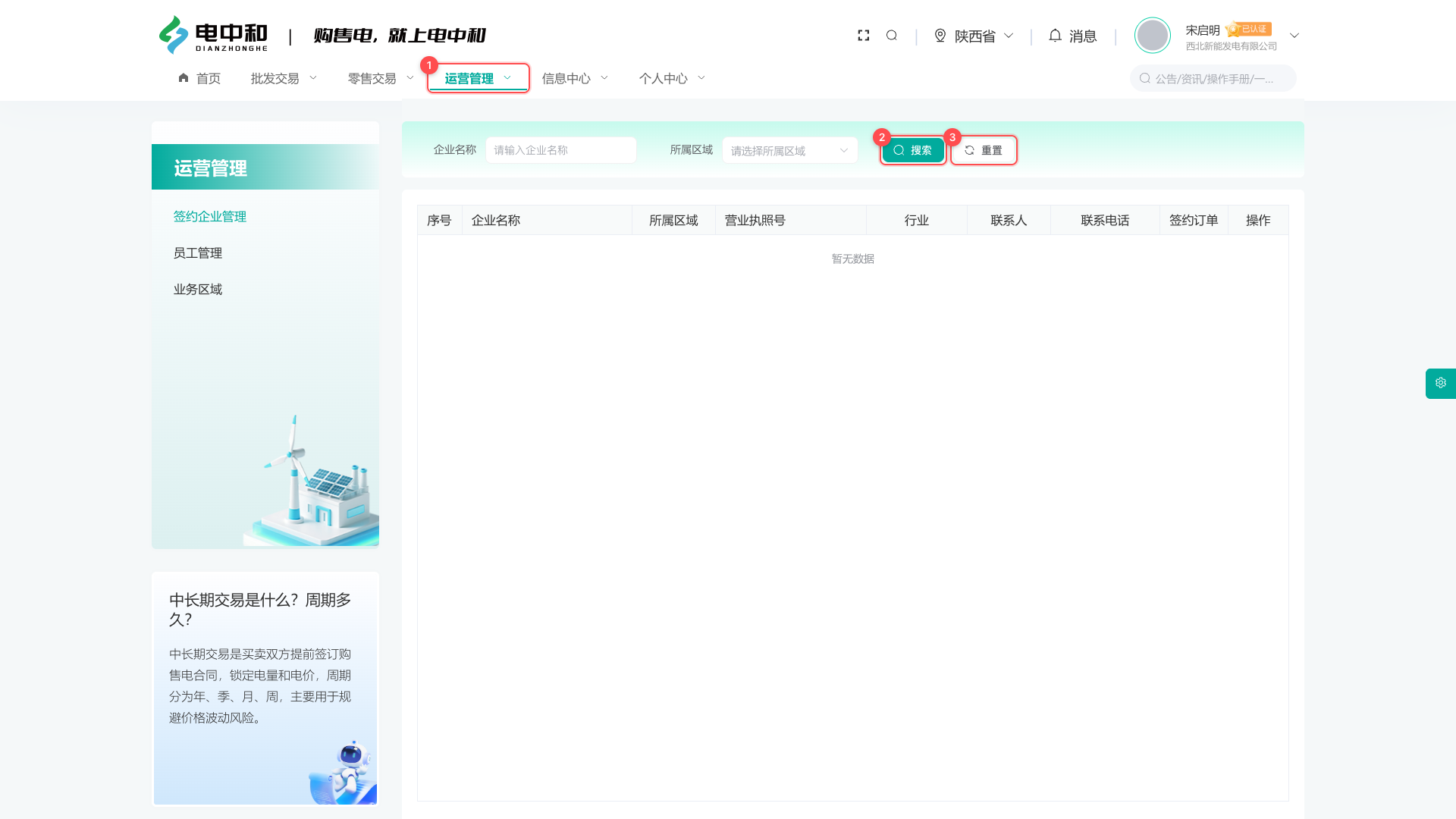Viewport: 1456px width, 819px height.
Task: Open 员工管理 in sidebar
Action: coord(198,253)
